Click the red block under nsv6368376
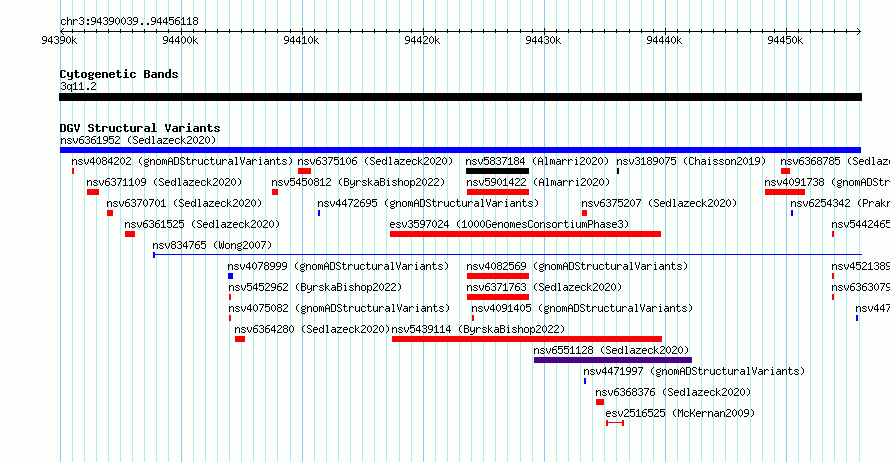This screenshot has height=462, width=890. point(600,402)
